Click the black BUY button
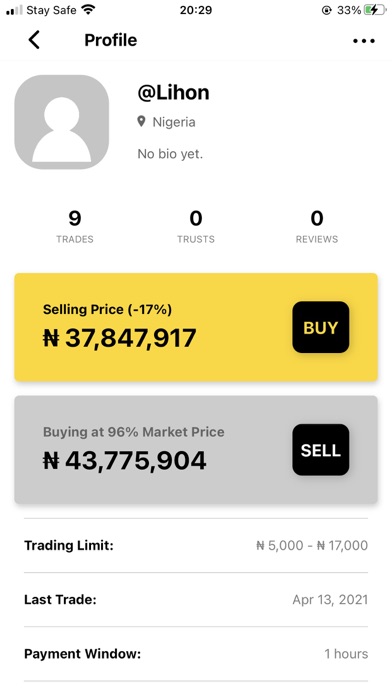 point(321,327)
